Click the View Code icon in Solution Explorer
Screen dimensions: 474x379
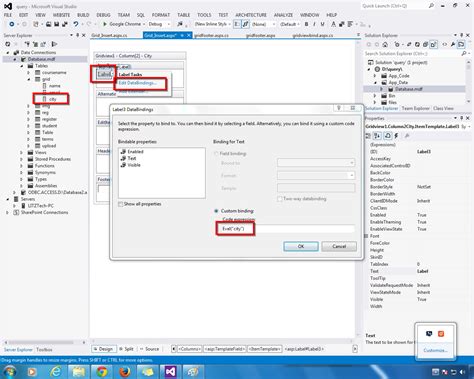click(x=445, y=44)
